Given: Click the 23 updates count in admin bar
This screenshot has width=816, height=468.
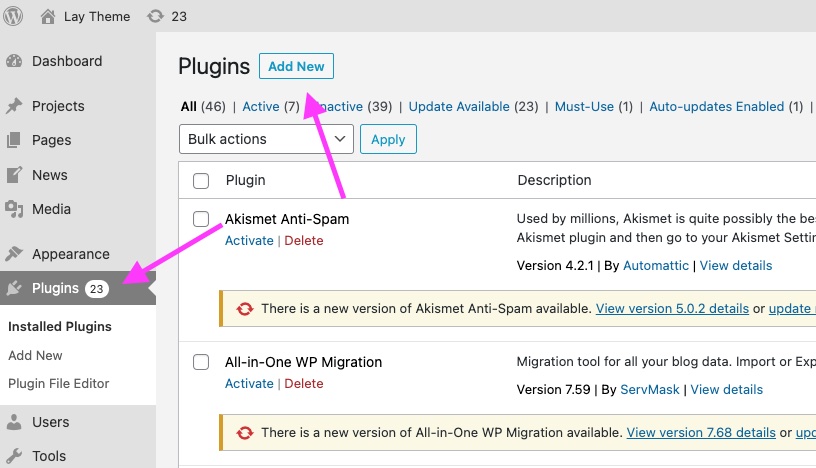Looking at the screenshot, I should pyautogui.click(x=179, y=17).
